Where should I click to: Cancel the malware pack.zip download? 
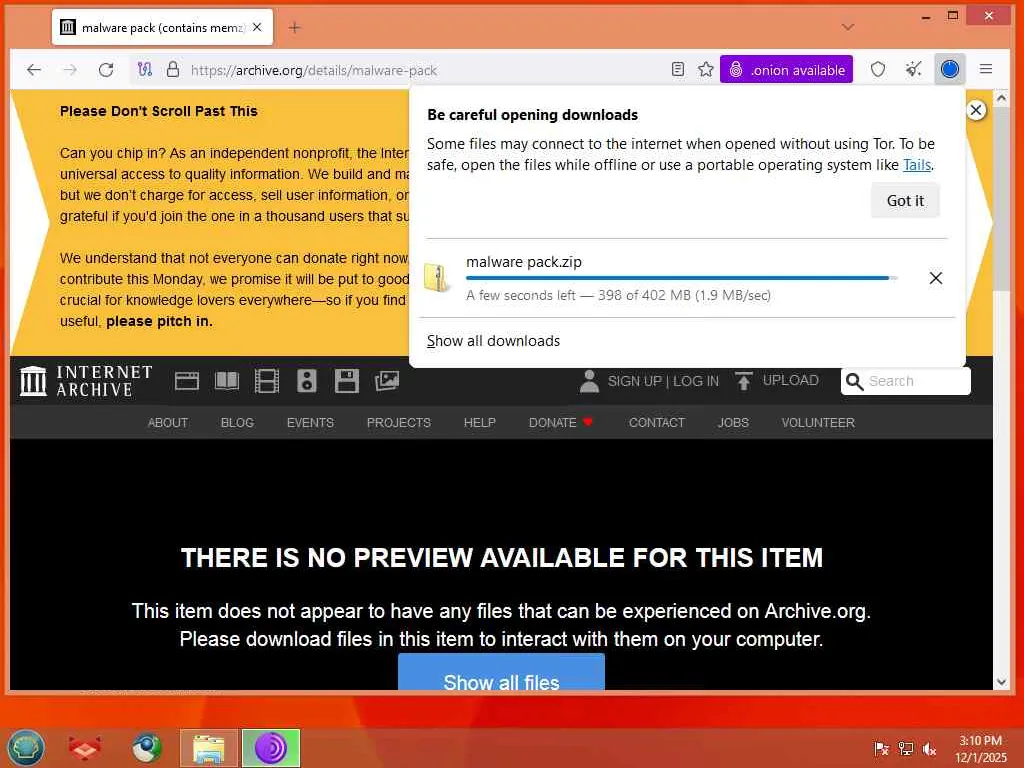pos(936,278)
